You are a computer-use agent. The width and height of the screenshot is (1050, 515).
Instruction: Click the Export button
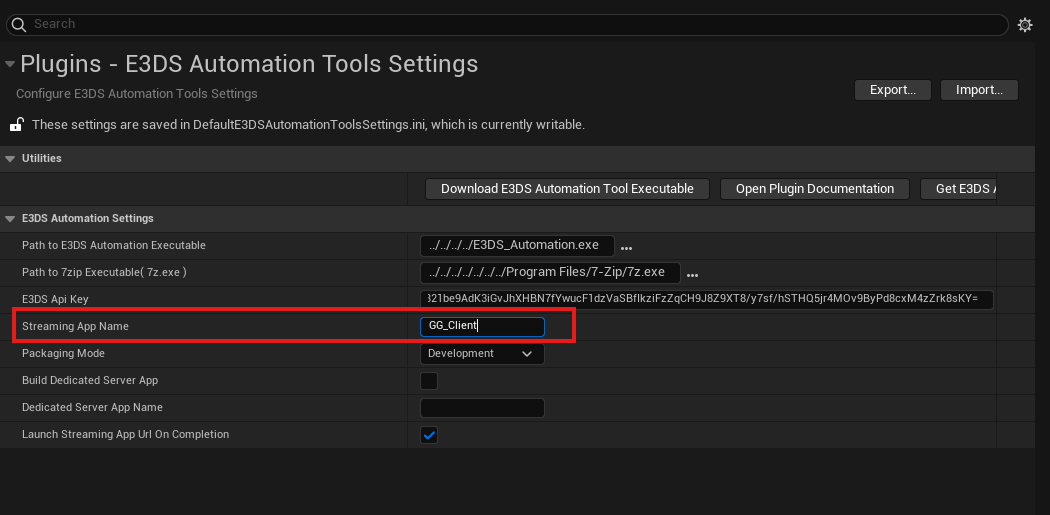point(892,90)
